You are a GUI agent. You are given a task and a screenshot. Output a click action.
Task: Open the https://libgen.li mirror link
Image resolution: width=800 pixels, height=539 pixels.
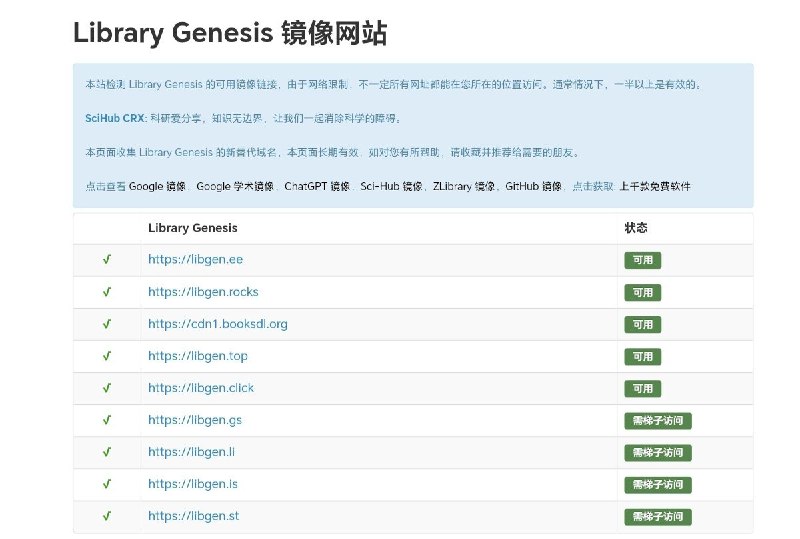tap(191, 452)
